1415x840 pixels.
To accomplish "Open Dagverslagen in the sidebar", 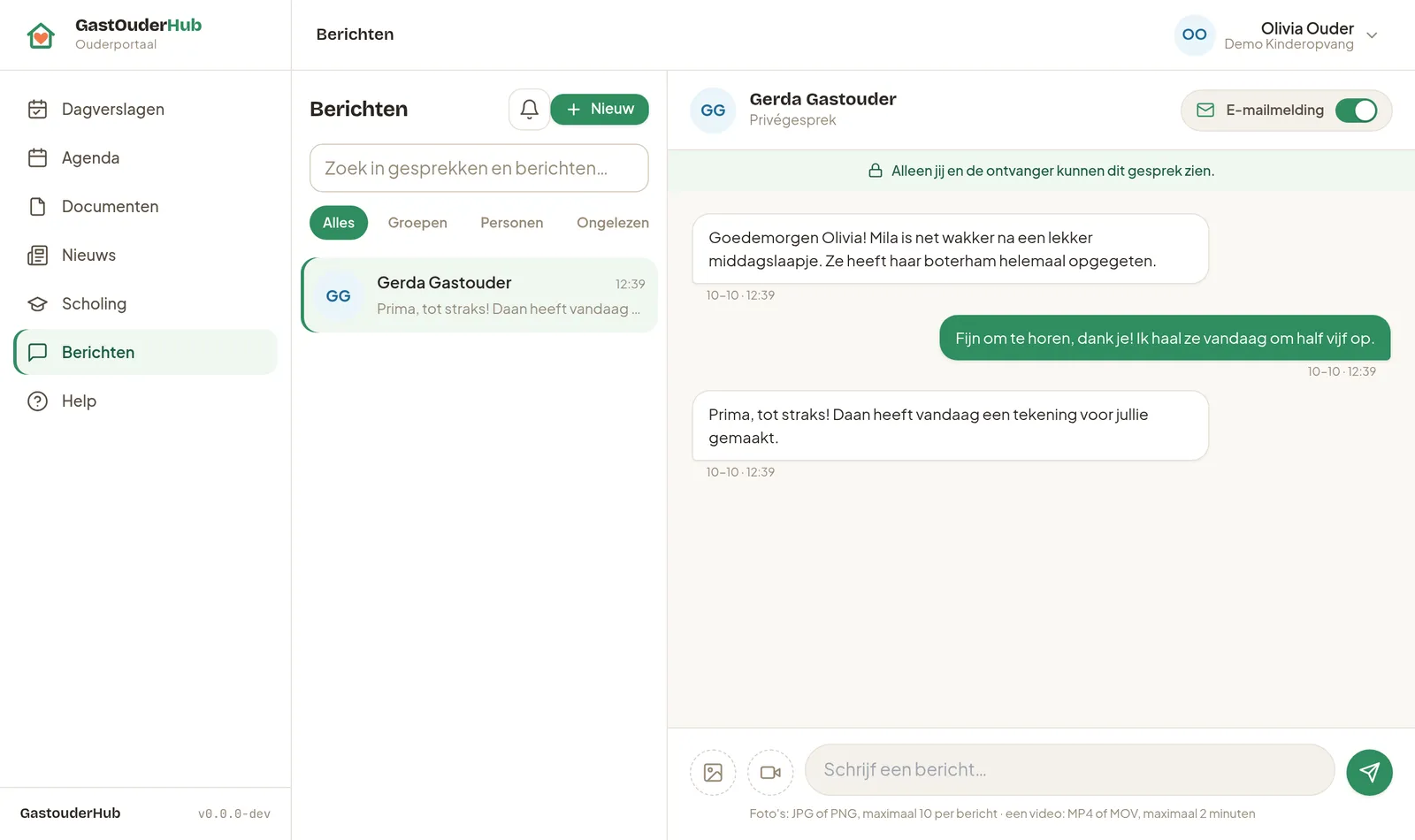I will [x=146, y=109].
